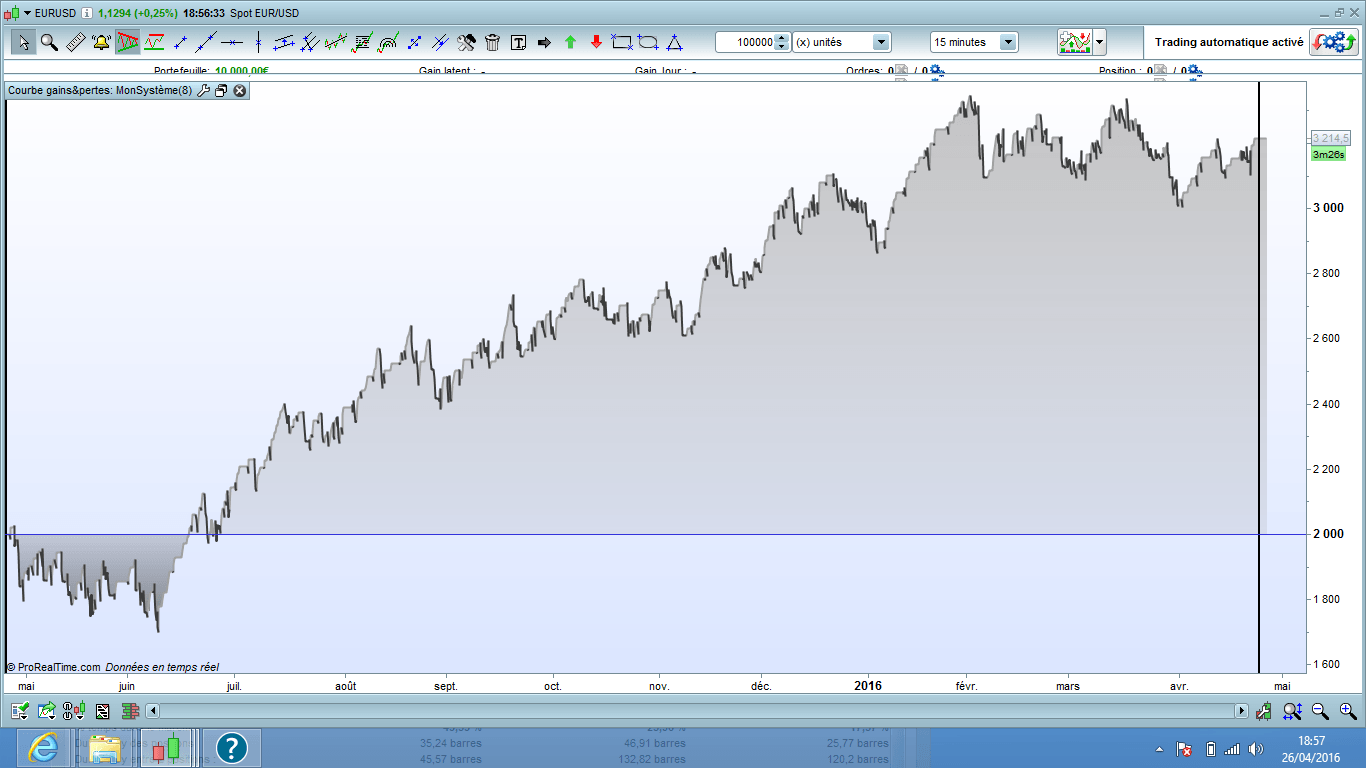Select the green up arrow marker
1366x768 pixels.
click(570, 42)
